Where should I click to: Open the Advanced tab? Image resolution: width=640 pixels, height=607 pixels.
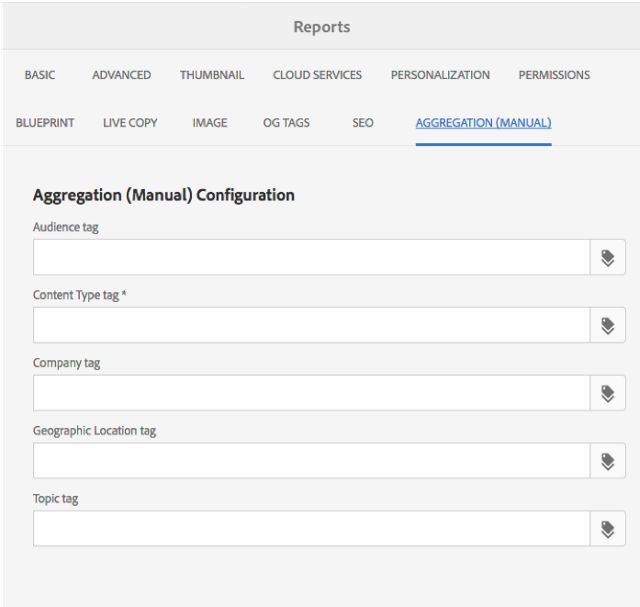121,75
